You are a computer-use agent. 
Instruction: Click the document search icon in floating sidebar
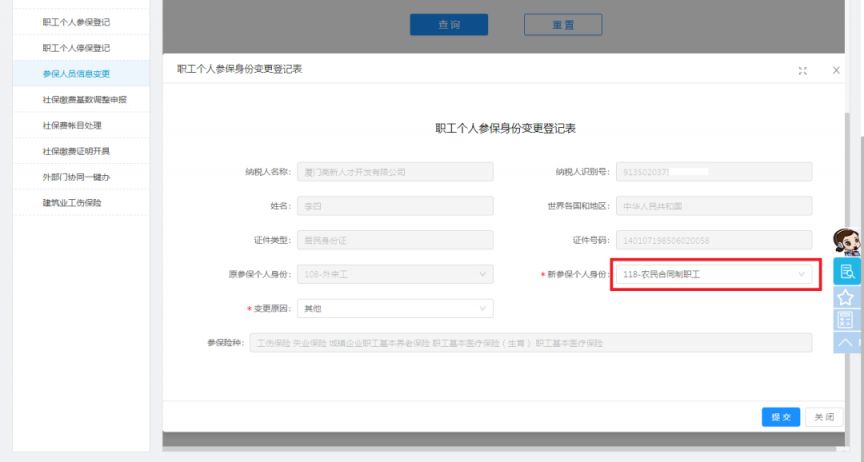point(846,272)
